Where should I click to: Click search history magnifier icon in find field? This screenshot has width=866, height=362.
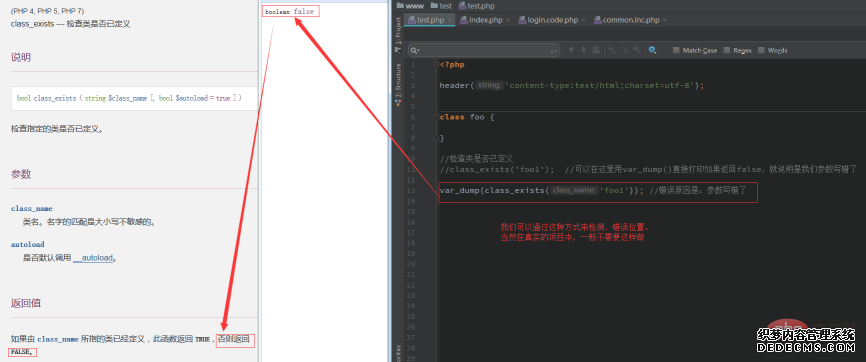(x=415, y=50)
